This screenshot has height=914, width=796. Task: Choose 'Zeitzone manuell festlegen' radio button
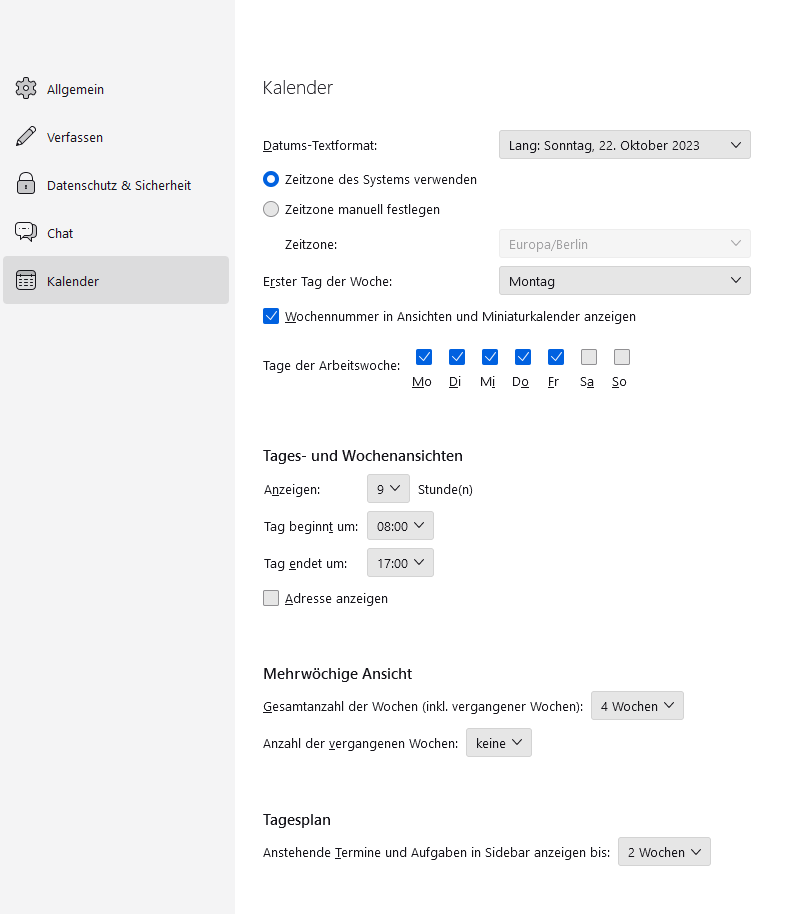[271, 210]
